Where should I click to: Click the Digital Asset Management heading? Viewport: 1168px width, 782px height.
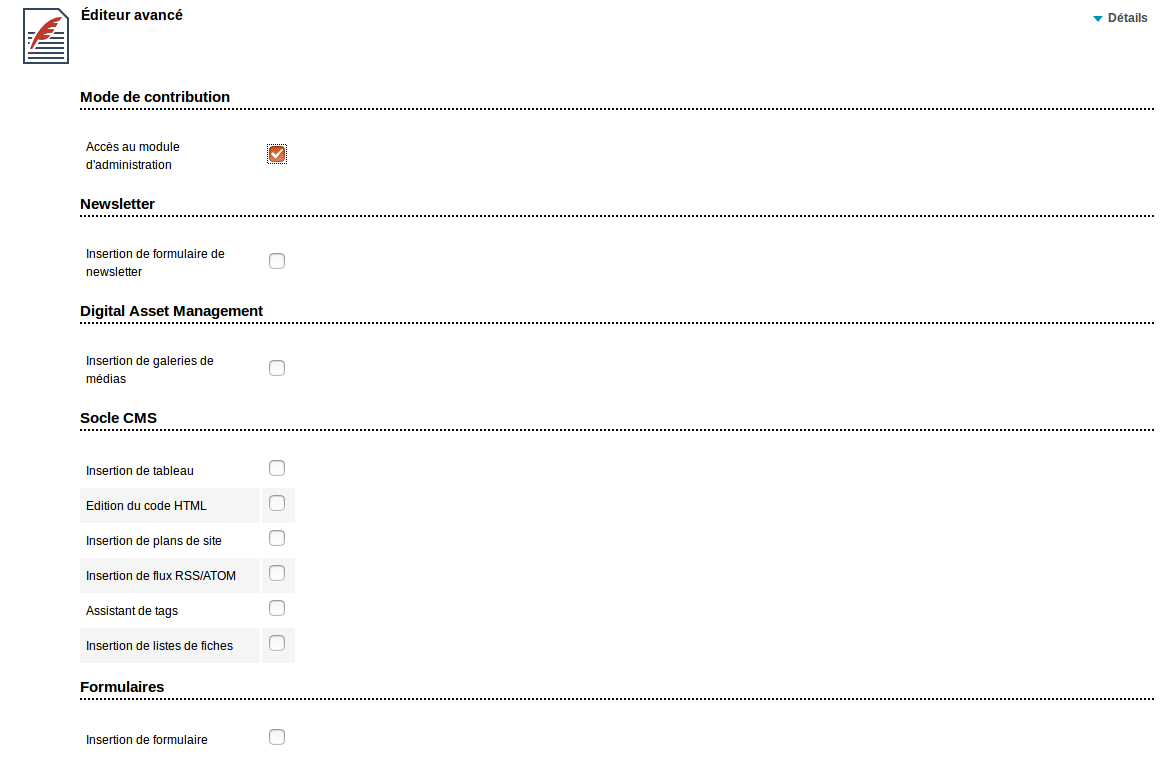tap(171, 311)
